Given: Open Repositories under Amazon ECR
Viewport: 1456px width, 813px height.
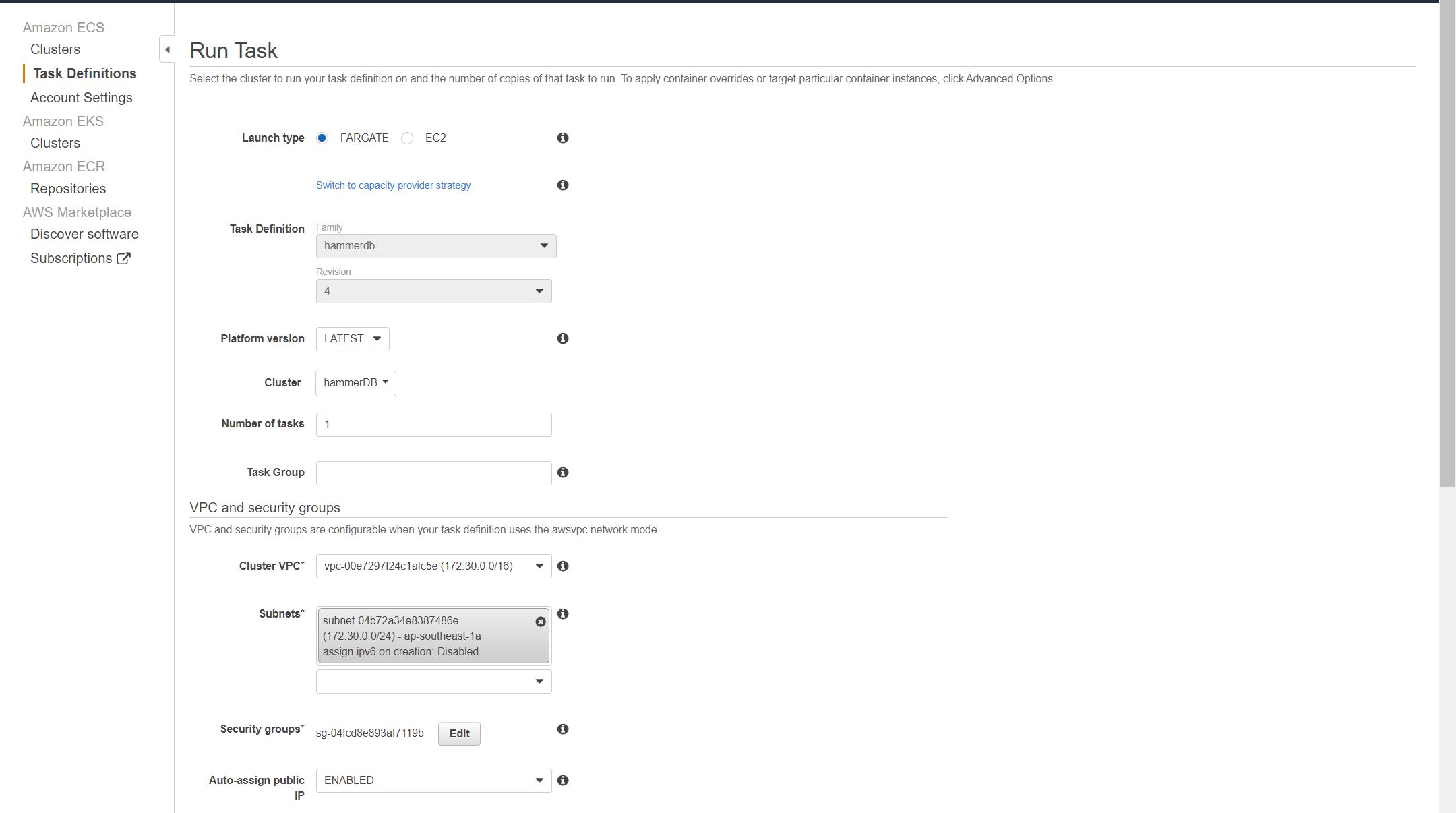Looking at the screenshot, I should pyautogui.click(x=68, y=189).
